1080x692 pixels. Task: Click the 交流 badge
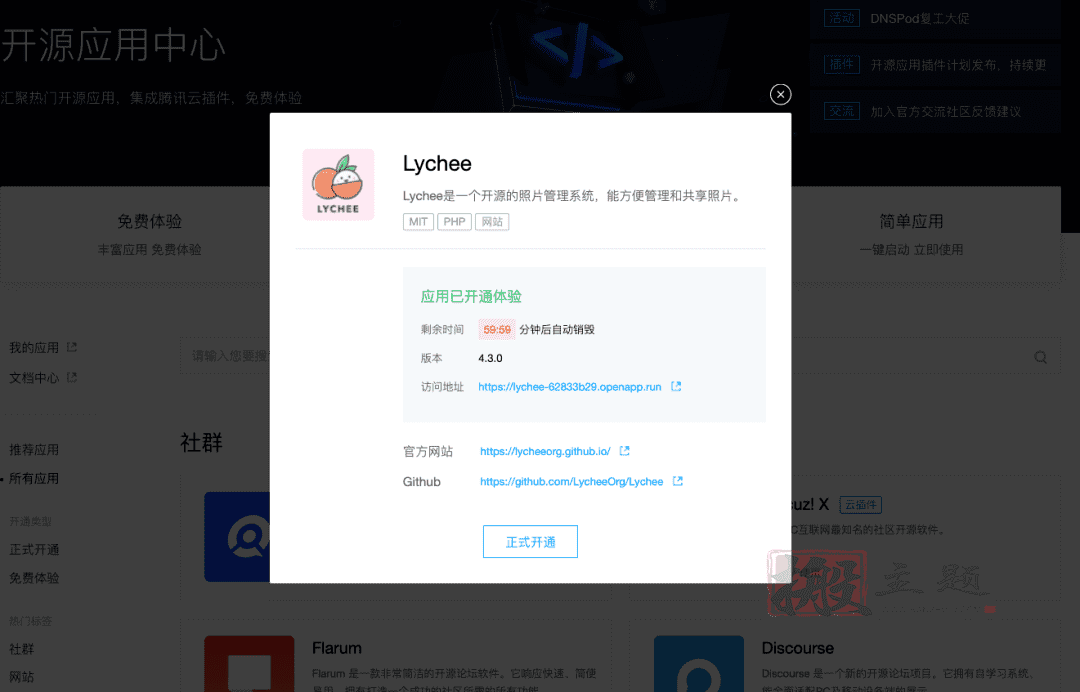842,111
